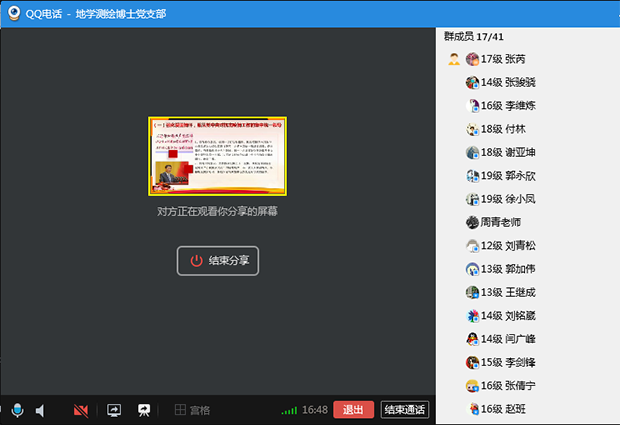Click the 结束通话 button
620x425 pixels.
[405, 410]
